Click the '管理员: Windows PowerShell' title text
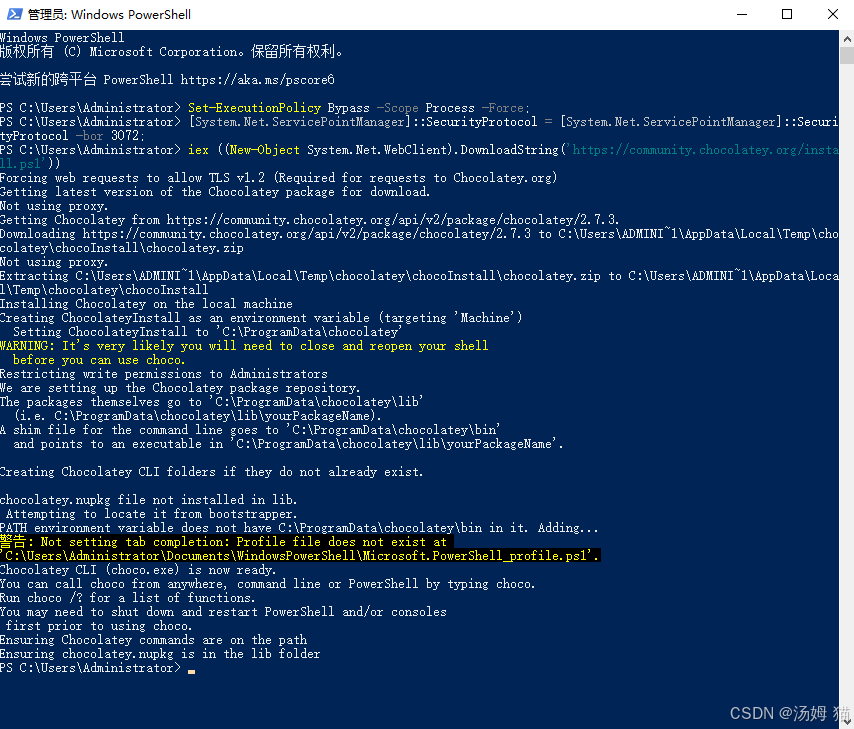The width and height of the screenshot is (854, 729). (x=109, y=15)
